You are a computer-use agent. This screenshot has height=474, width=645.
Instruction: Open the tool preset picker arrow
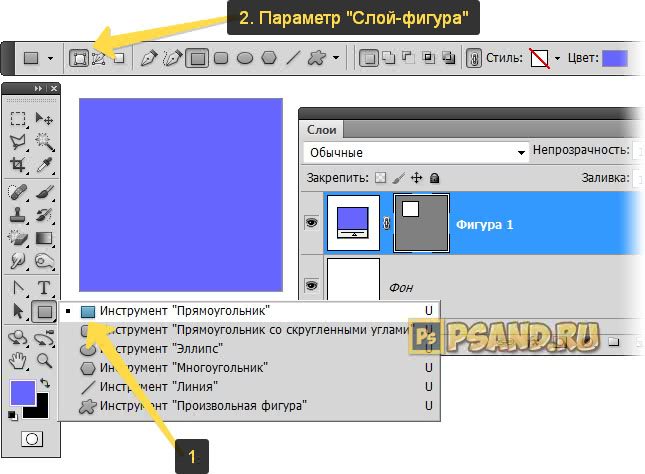pos(51,58)
